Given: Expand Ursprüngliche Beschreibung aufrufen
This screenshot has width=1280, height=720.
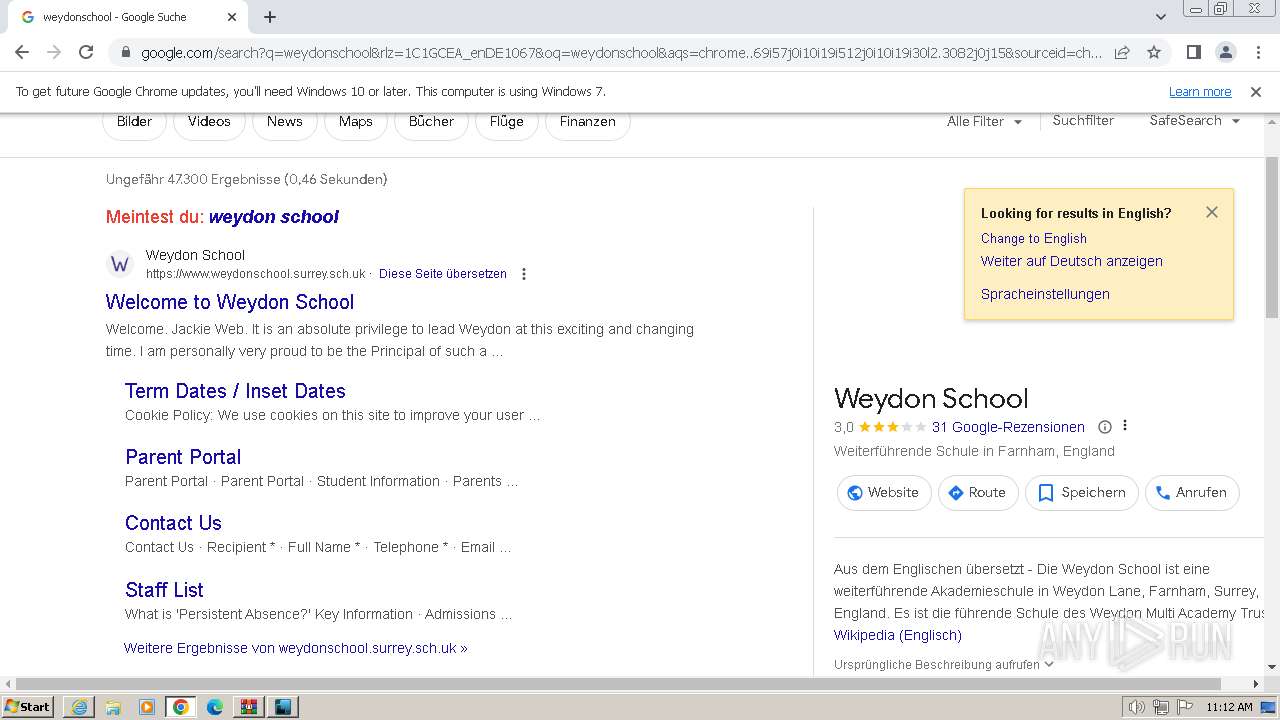Looking at the screenshot, I should point(943,664).
